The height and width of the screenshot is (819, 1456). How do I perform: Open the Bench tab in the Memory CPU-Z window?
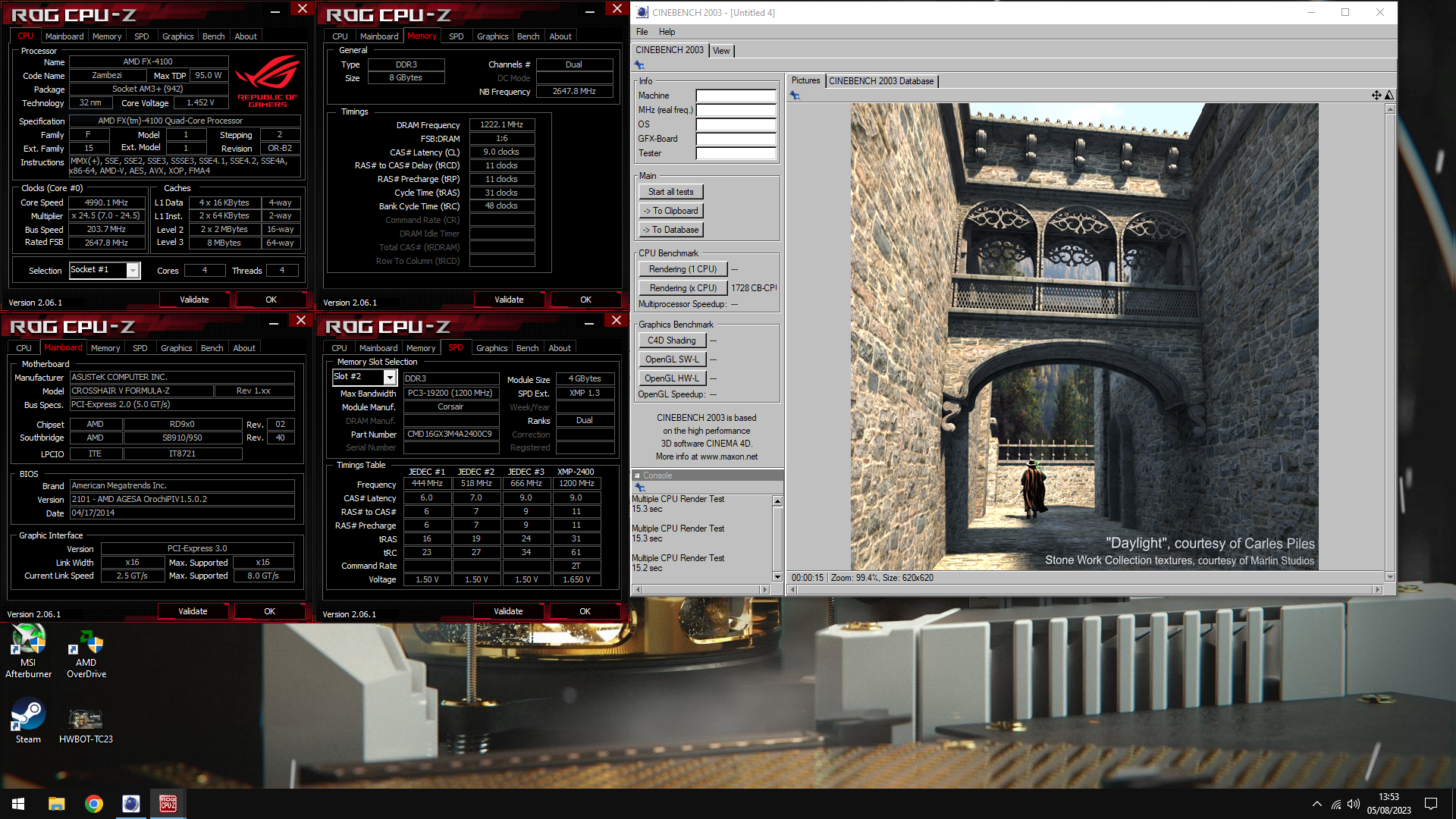528,36
